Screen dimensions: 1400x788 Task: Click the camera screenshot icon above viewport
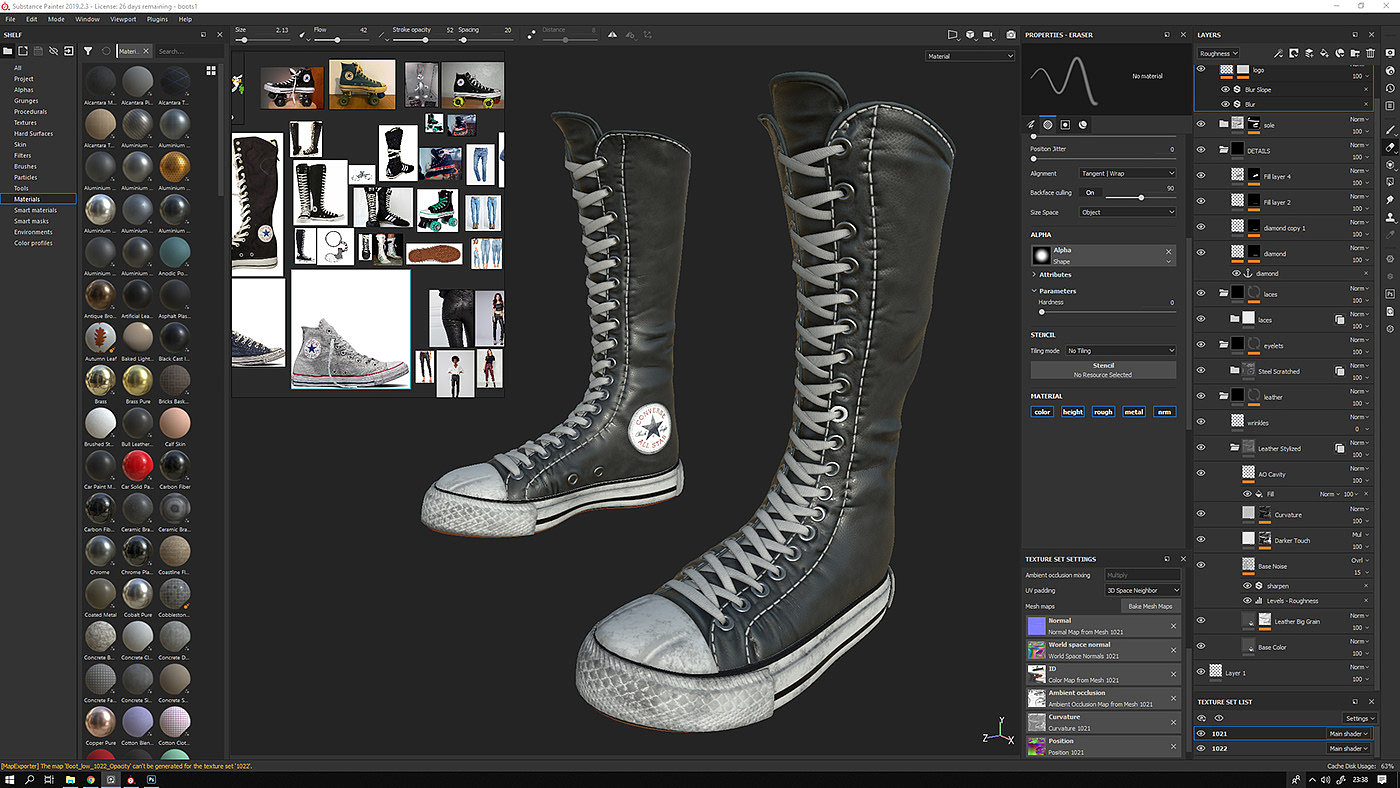pyautogui.click(x=1011, y=35)
